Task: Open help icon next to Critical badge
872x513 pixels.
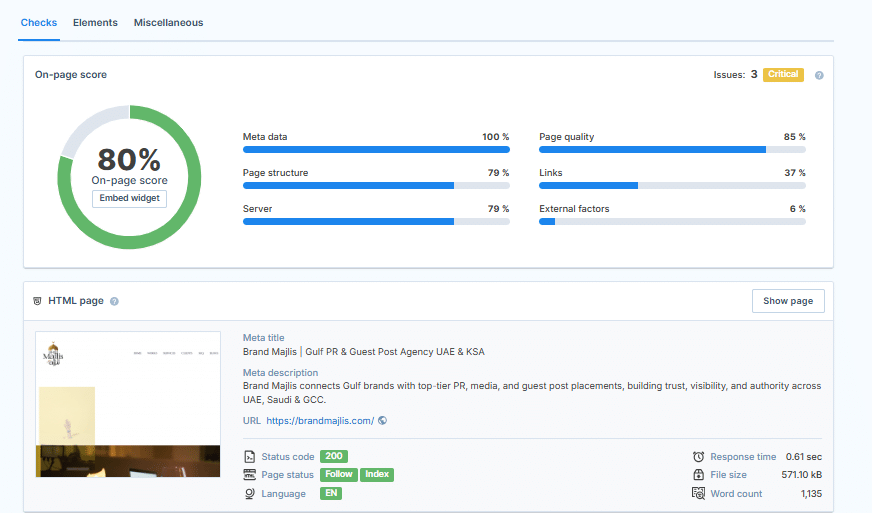Action: 819,75
